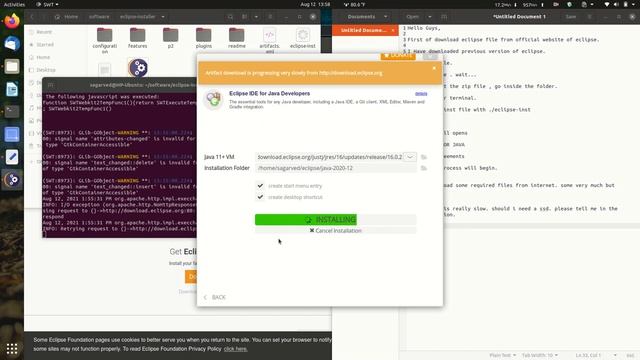This screenshot has height=360, width=640.
Task: Open the p2 folder in Files
Action: pos(171,38)
